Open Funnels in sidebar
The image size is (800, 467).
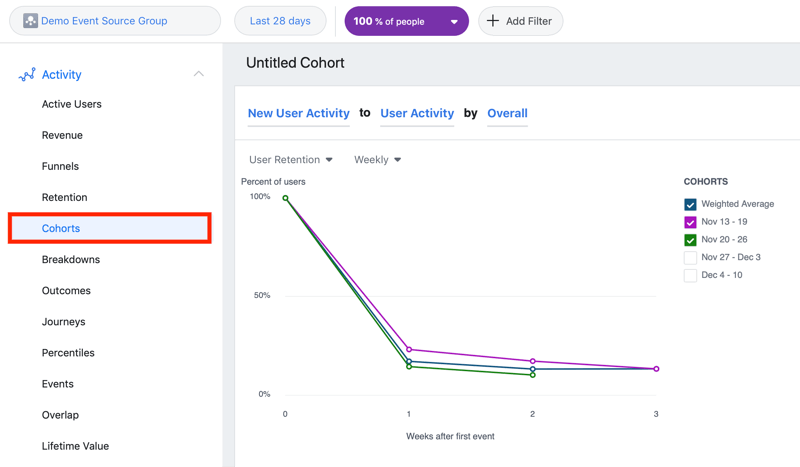(60, 166)
